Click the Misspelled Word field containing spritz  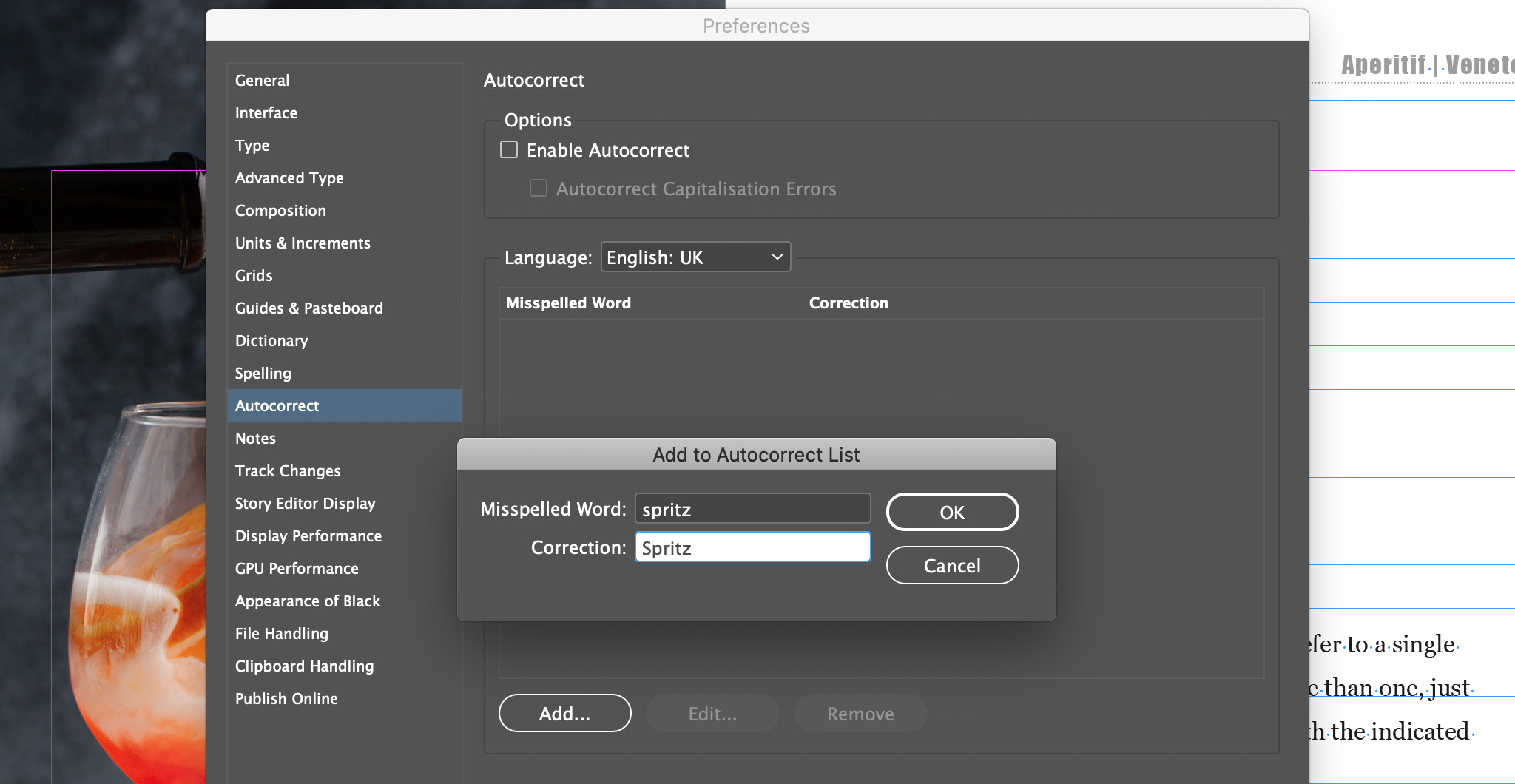(x=752, y=508)
